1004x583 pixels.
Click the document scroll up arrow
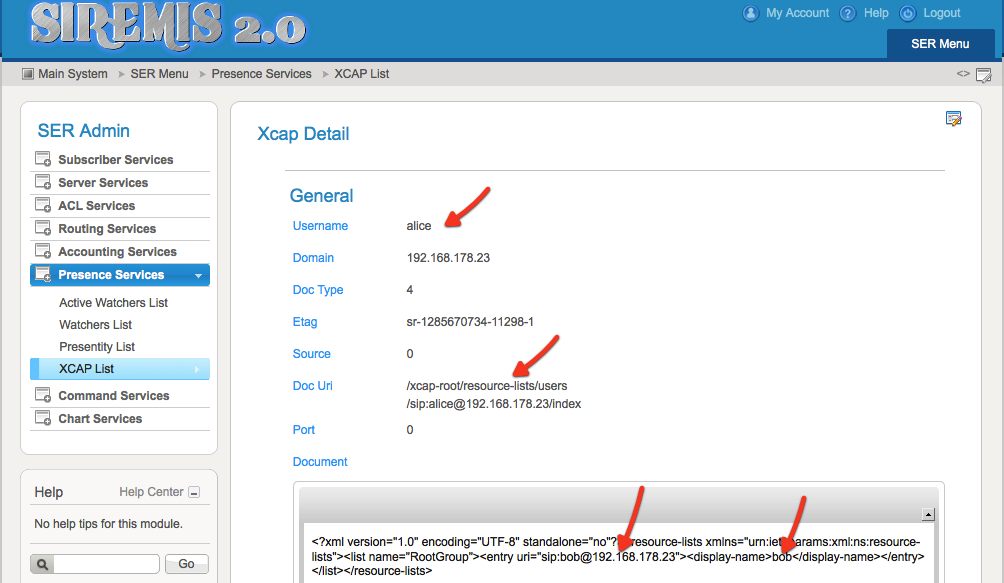[x=927, y=515]
